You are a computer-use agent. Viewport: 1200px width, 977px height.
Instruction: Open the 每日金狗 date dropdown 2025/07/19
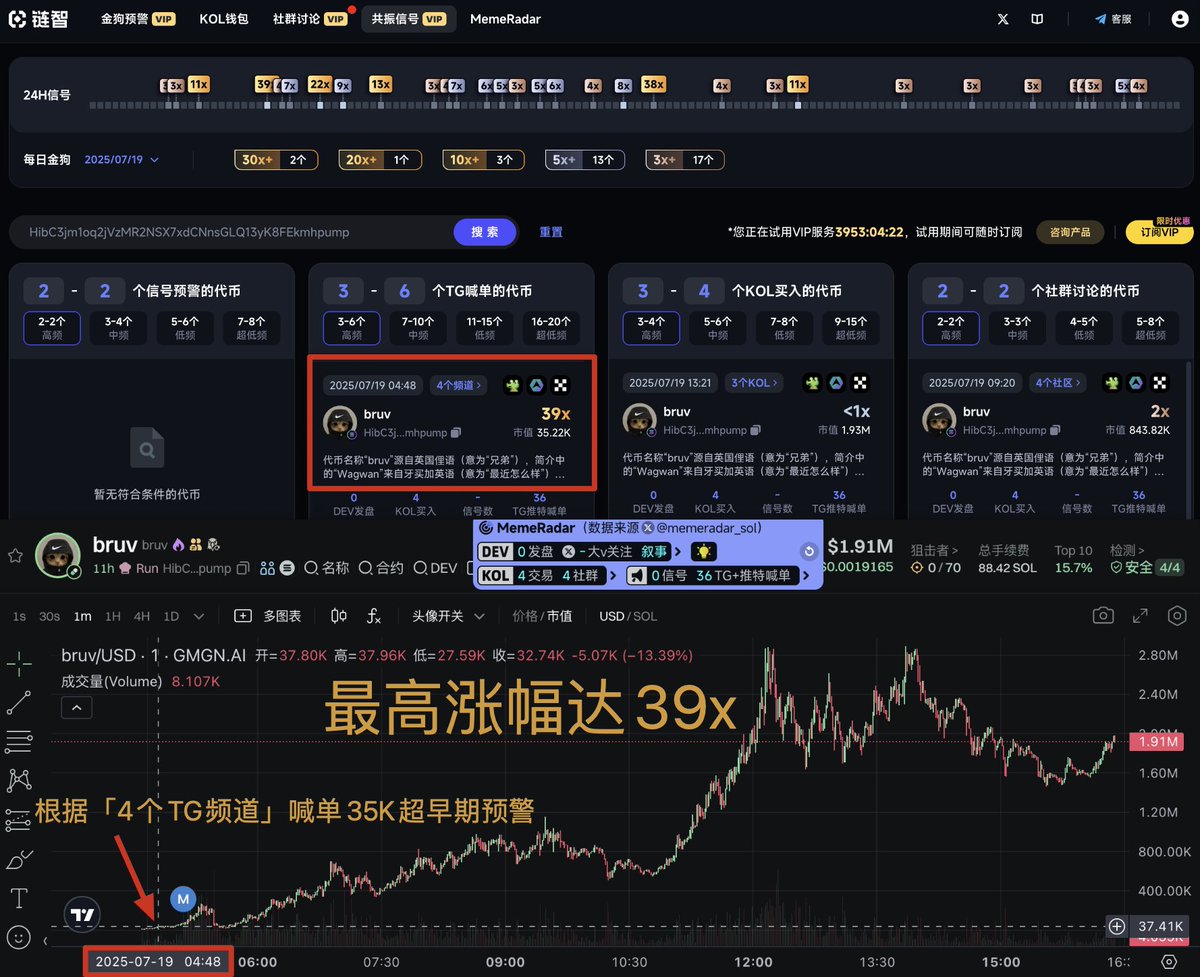(121, 159)
